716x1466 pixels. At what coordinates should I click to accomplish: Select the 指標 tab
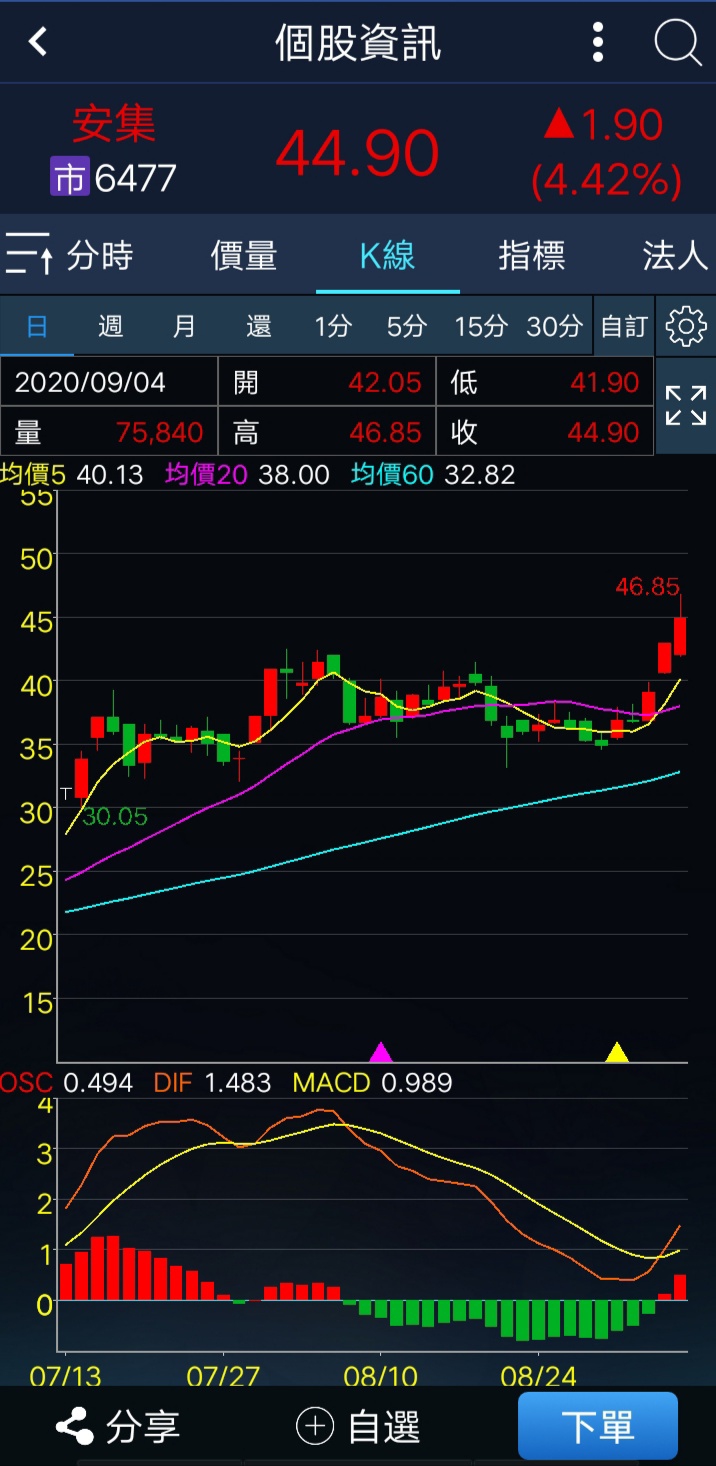(532, 256)
